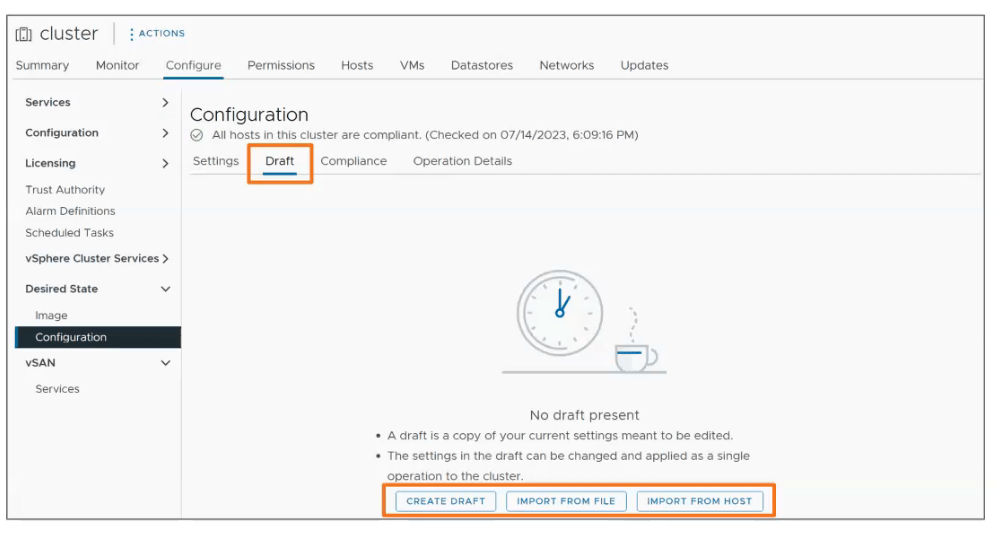Click the cluster icon beside the title

24,34
